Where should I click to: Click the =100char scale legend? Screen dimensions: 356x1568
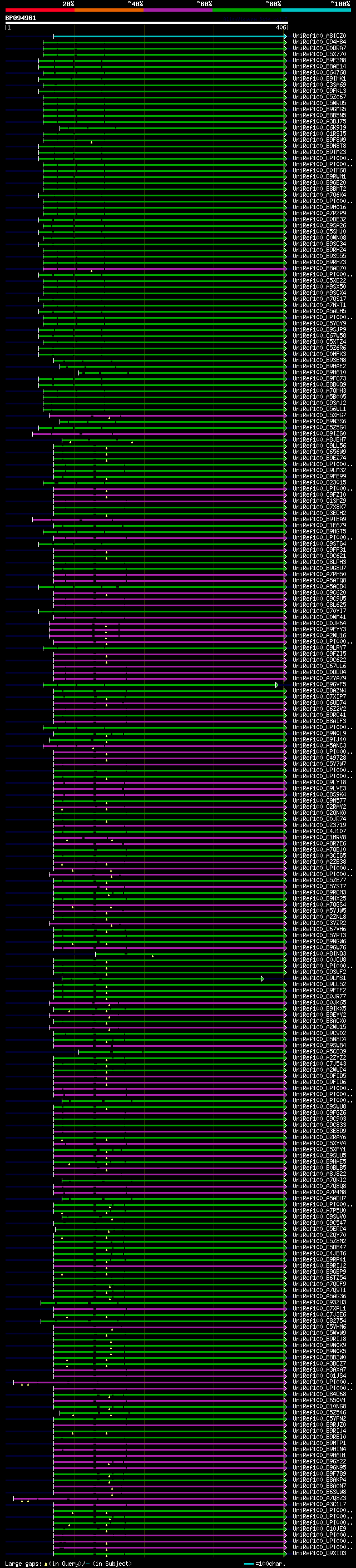264,1563
